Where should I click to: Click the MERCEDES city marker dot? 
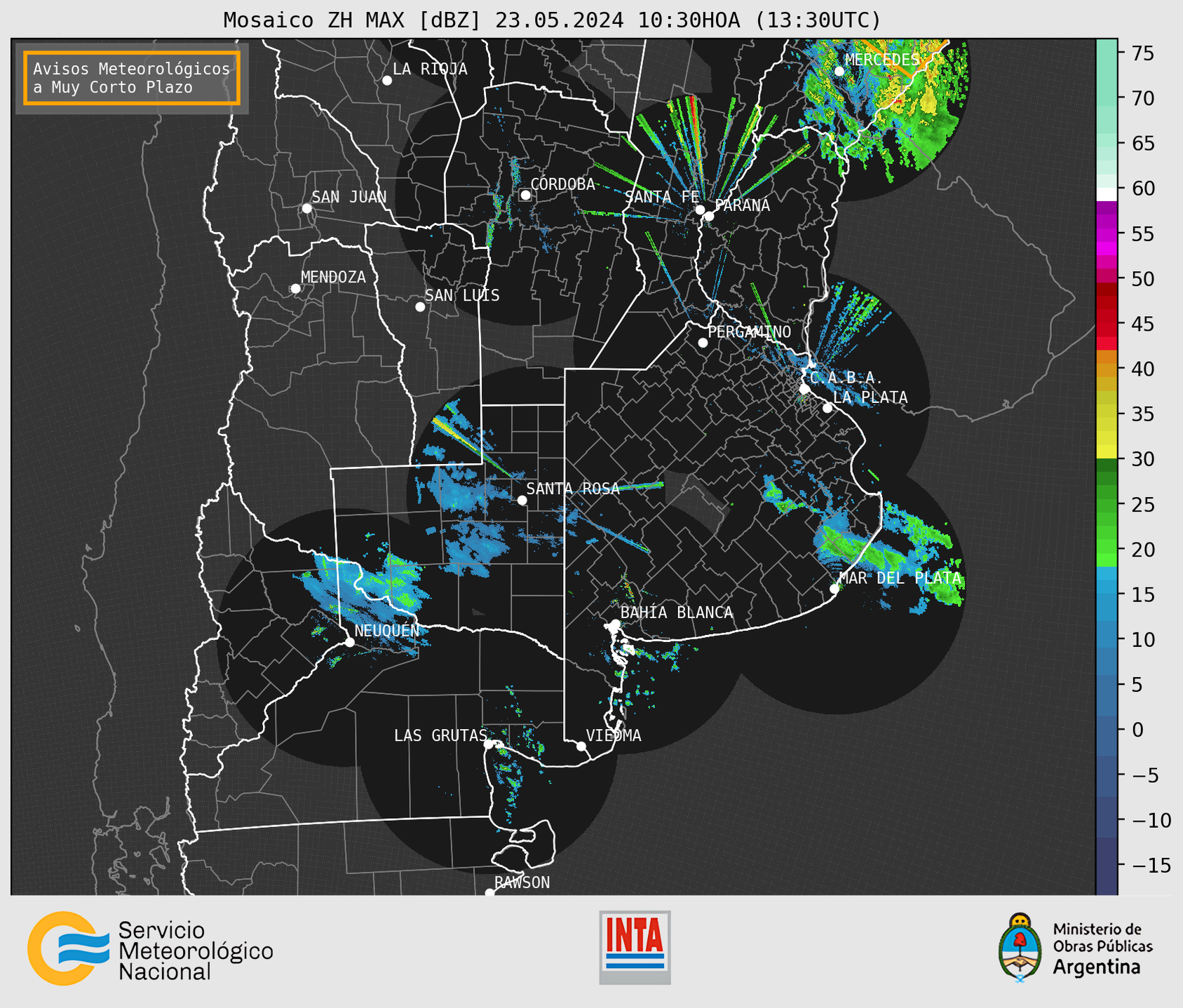click(x=839, y=71)
